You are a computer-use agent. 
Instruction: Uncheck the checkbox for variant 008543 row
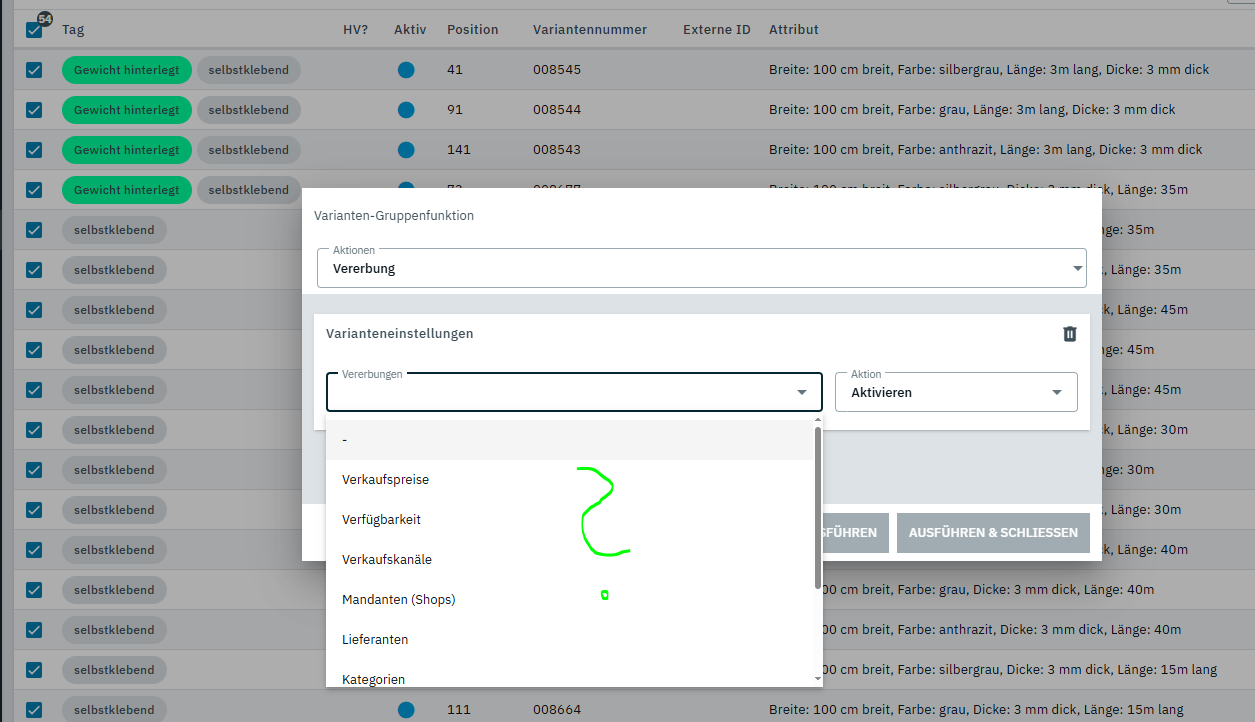pos(34,150)
